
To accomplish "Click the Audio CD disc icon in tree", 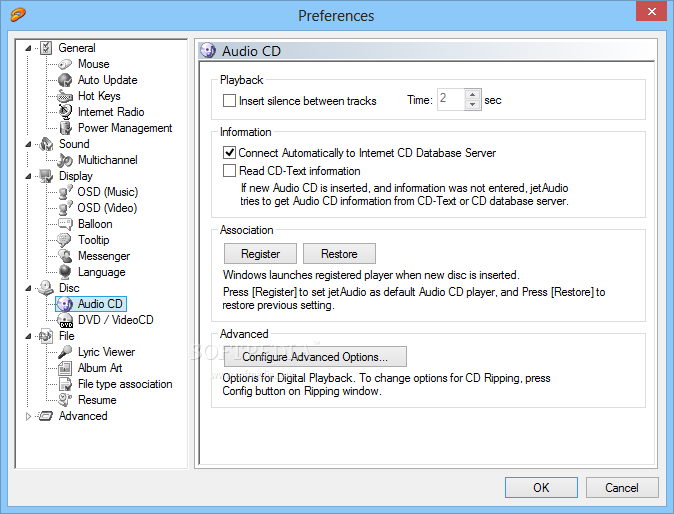I will pos(65,304).
